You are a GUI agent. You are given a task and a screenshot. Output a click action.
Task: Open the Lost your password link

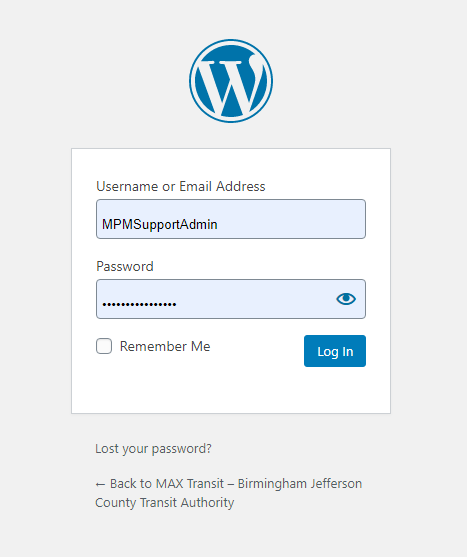[153, 449]
